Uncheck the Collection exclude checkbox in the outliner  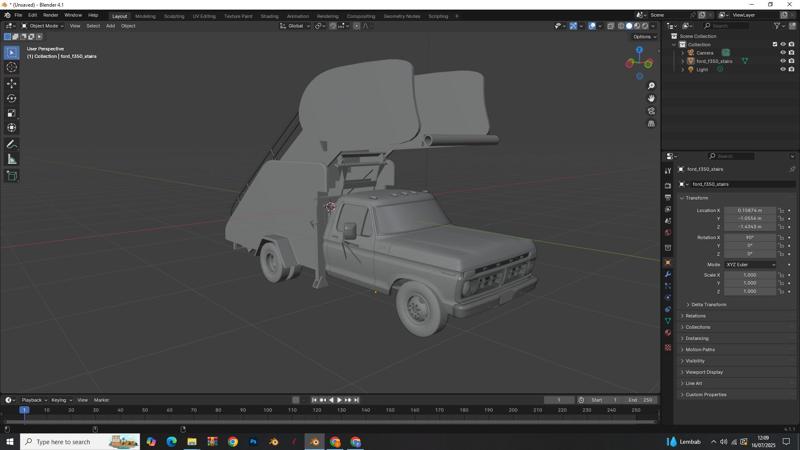[x=774, y=44]
